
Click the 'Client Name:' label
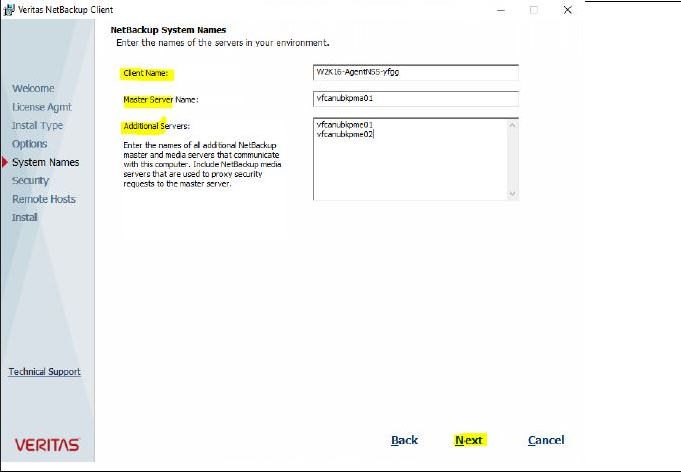[x=145, y=73]
